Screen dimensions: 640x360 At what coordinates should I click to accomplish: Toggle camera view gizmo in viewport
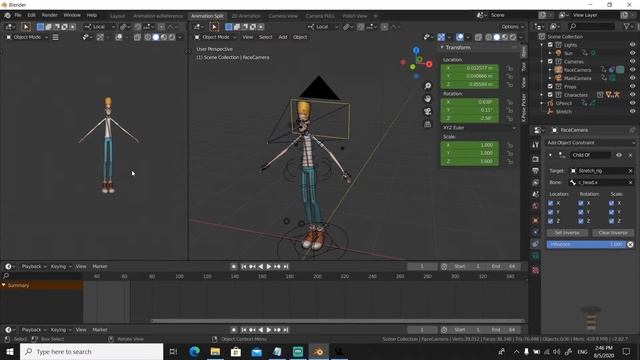tap(427, 111)
